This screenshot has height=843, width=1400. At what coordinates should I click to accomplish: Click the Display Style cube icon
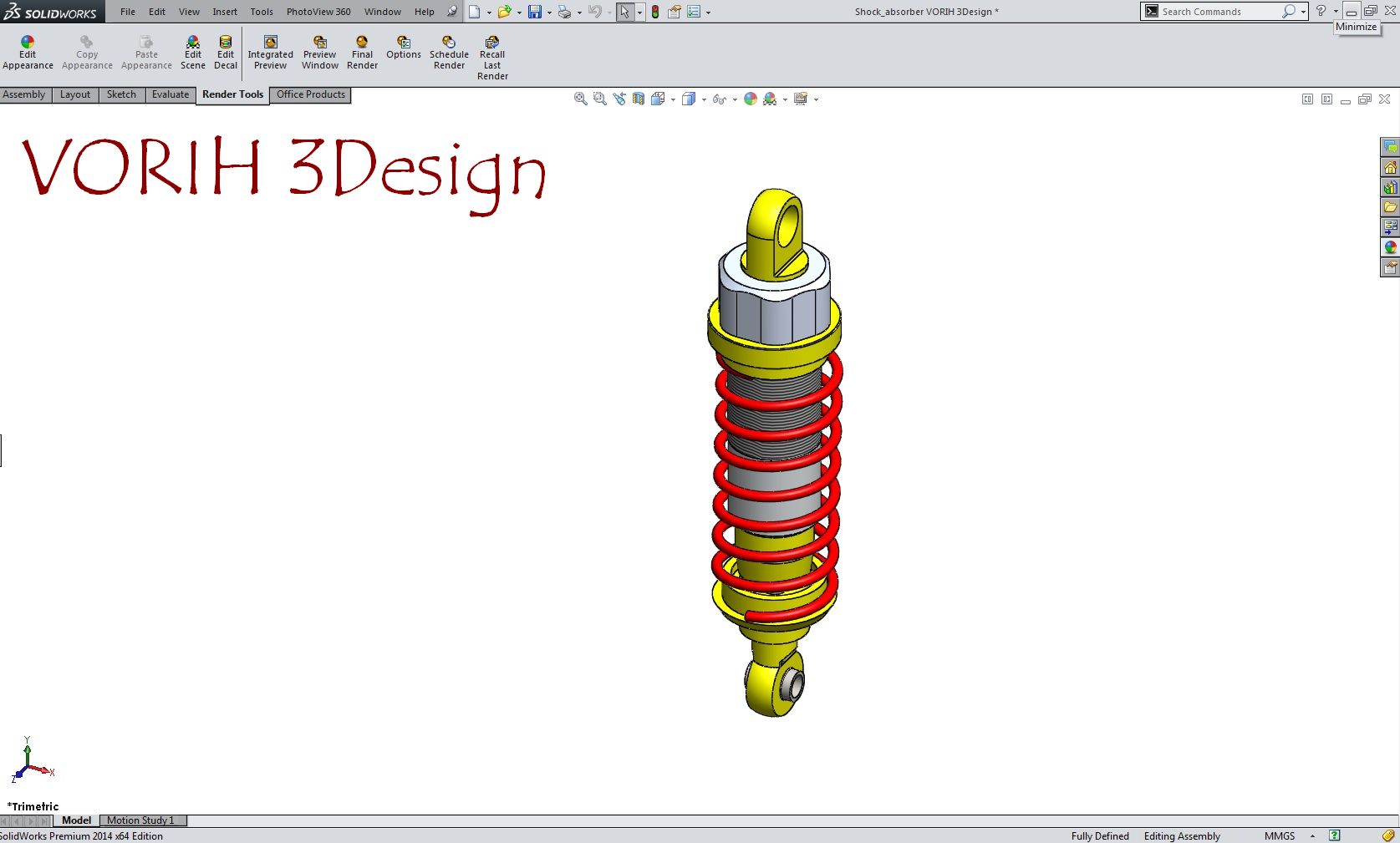[689, 99]
